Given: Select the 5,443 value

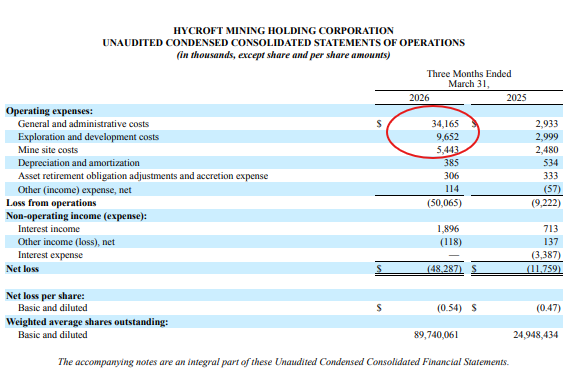Looking at the screenshot, I should pyautogui.click(x=447, y=150).
